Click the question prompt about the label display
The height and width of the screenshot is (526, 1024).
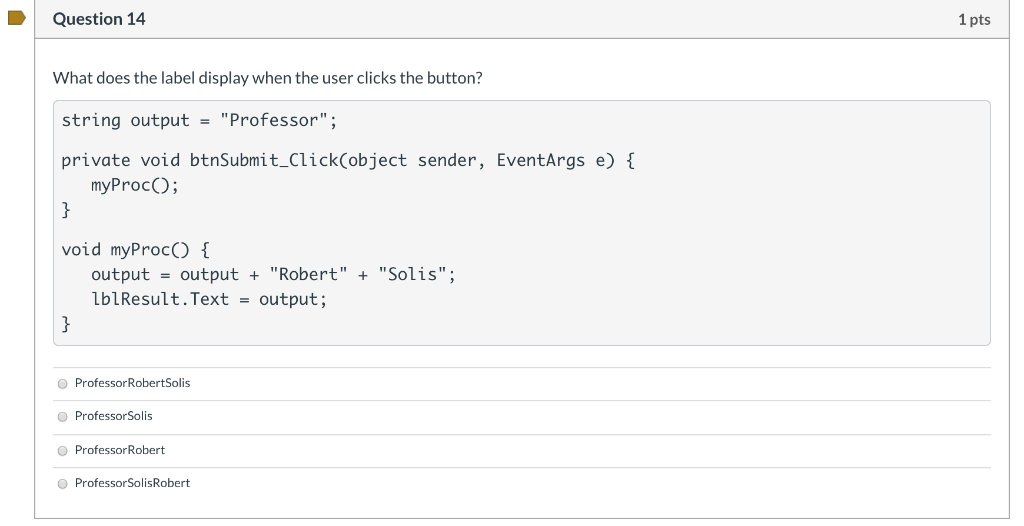click(x=268, y=78)
